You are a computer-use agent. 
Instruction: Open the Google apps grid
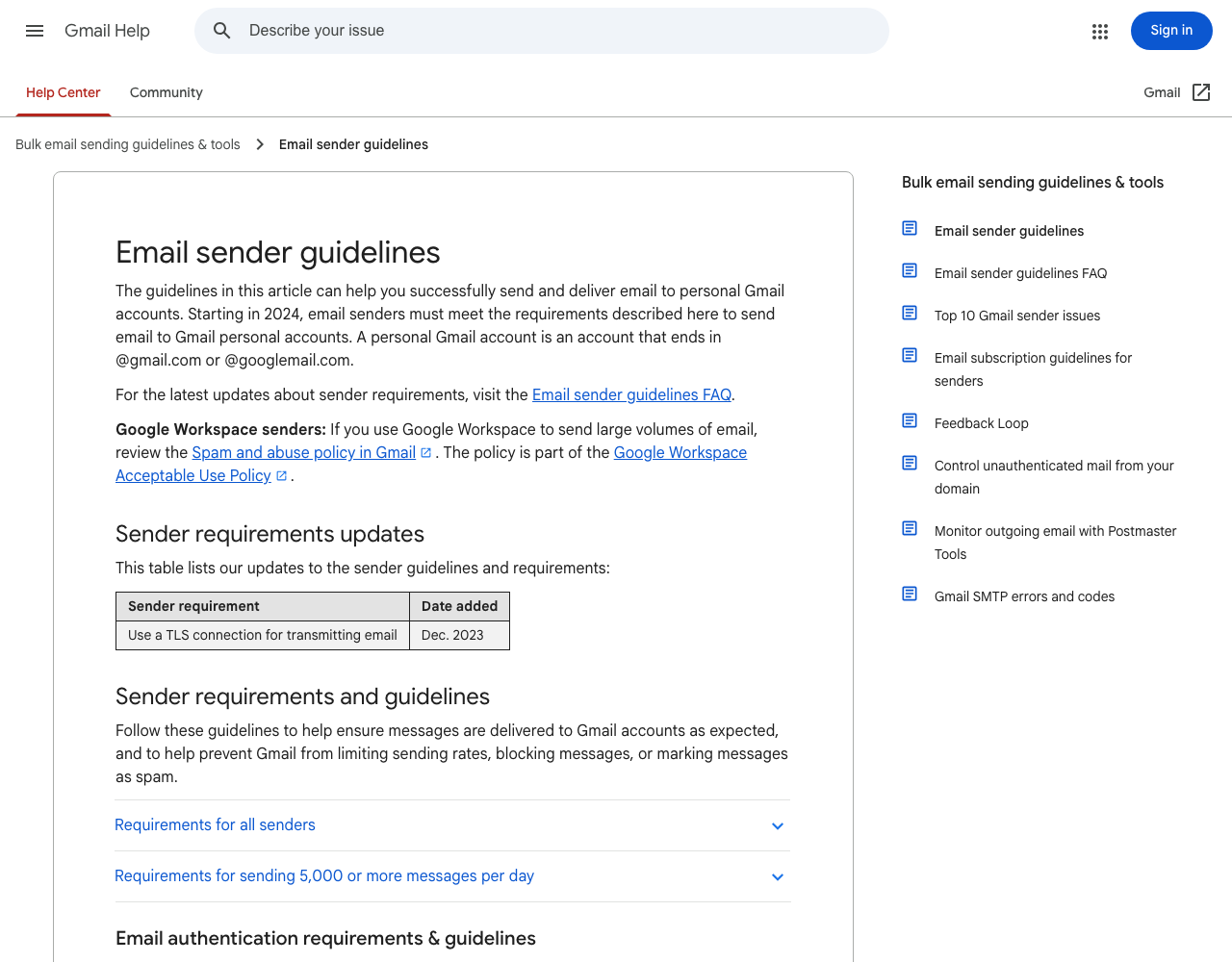[1100, 32]
